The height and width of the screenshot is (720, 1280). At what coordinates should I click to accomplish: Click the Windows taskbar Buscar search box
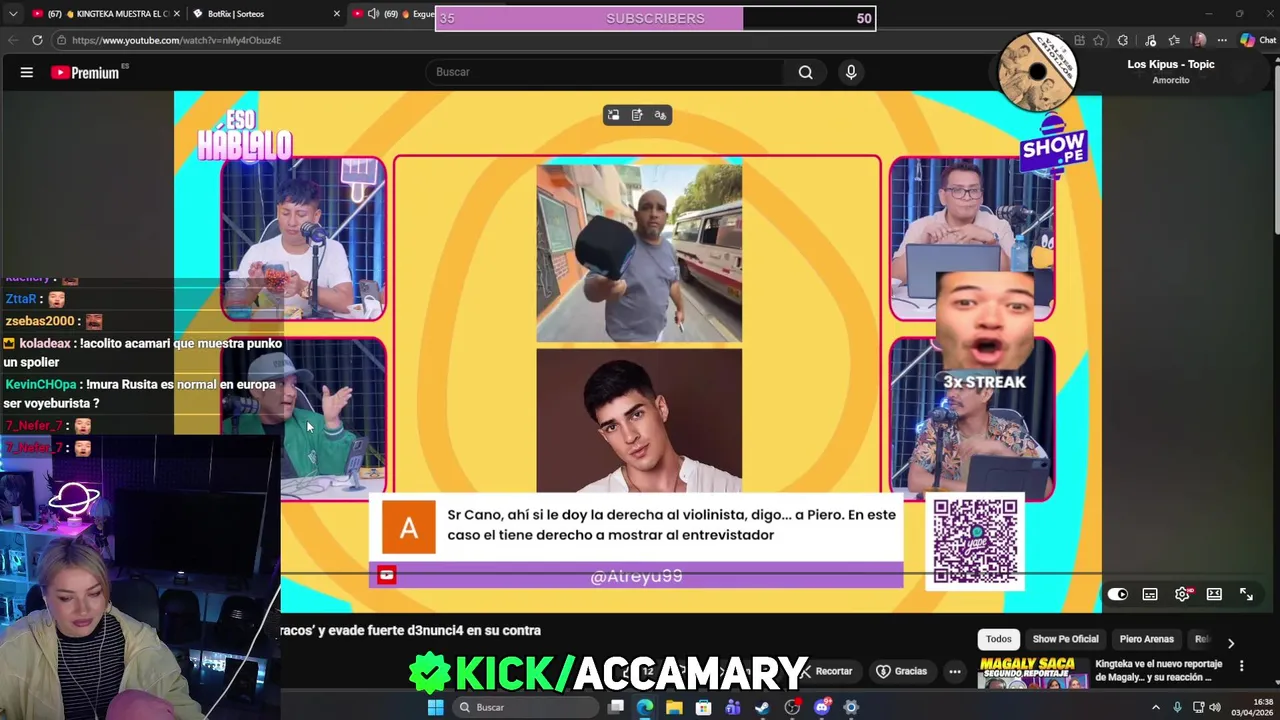525,707
